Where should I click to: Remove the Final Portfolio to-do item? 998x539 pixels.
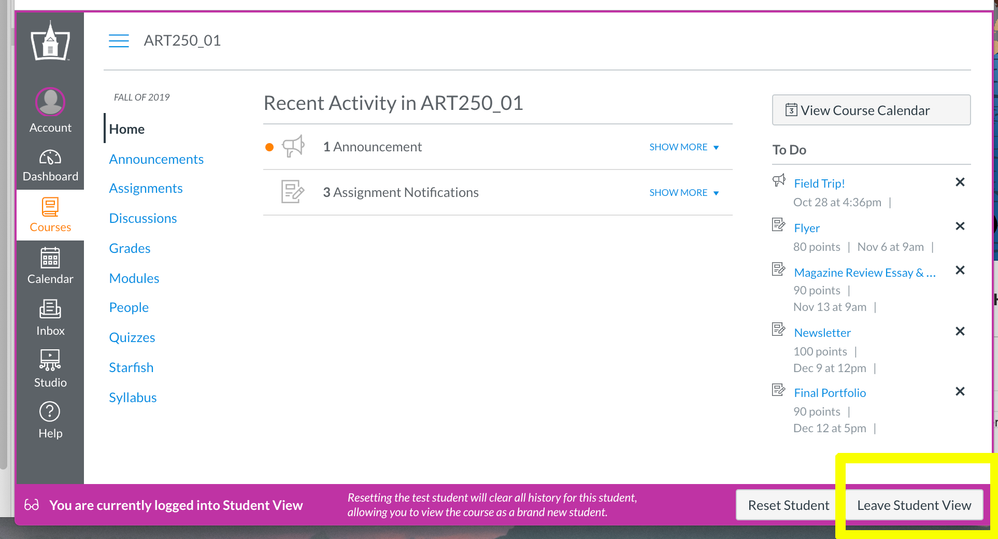960,392
